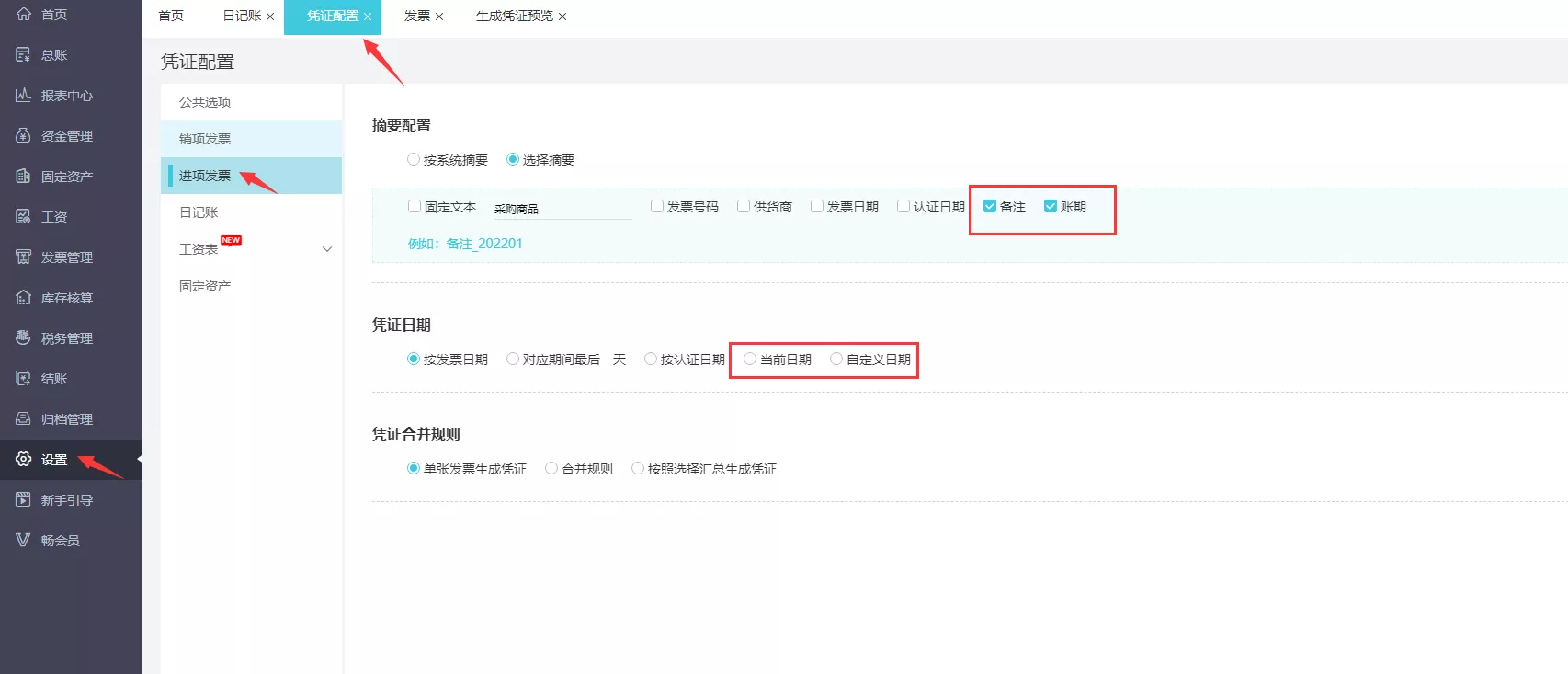The image size is (1568, 674).
Task: Click the 结账 closing icon
Action: tap(24, 378)
